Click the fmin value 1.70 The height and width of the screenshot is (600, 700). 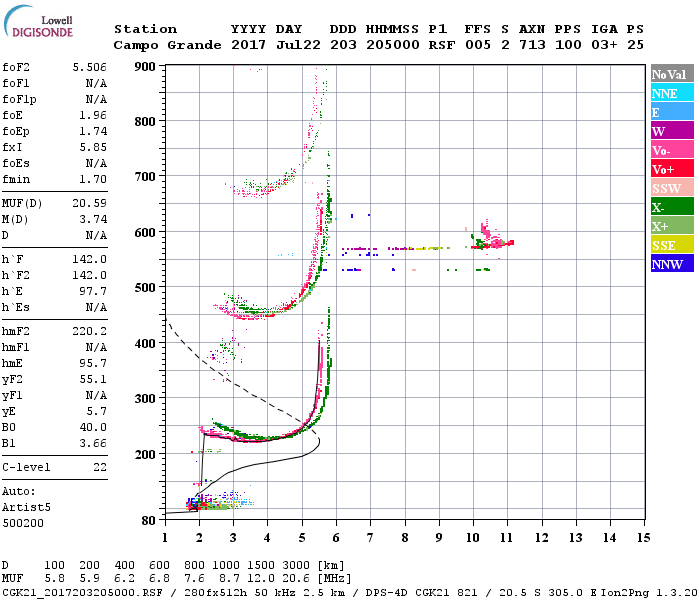pos(93,179)
